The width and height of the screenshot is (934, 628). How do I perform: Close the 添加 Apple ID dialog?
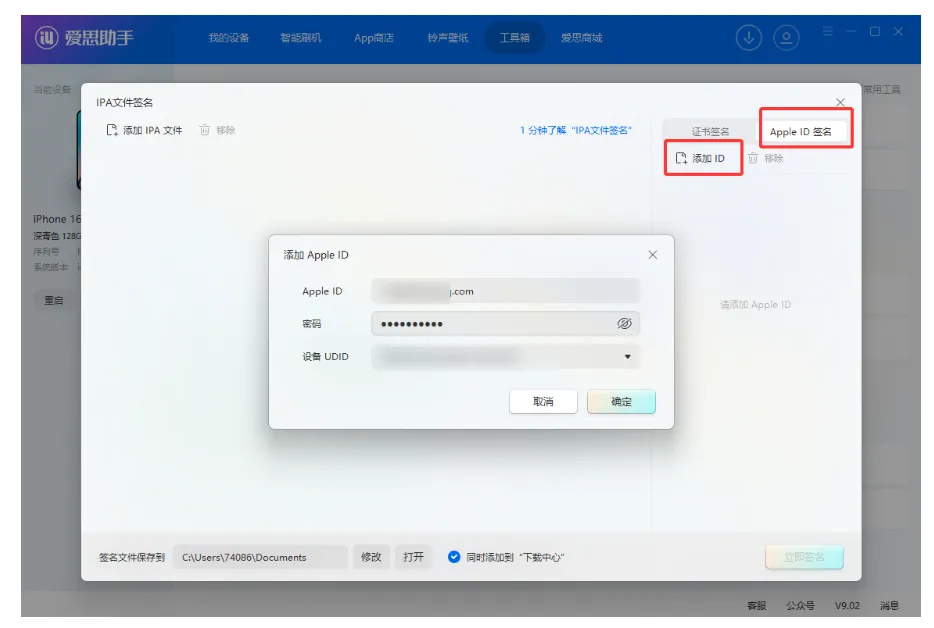pos(653,255)
